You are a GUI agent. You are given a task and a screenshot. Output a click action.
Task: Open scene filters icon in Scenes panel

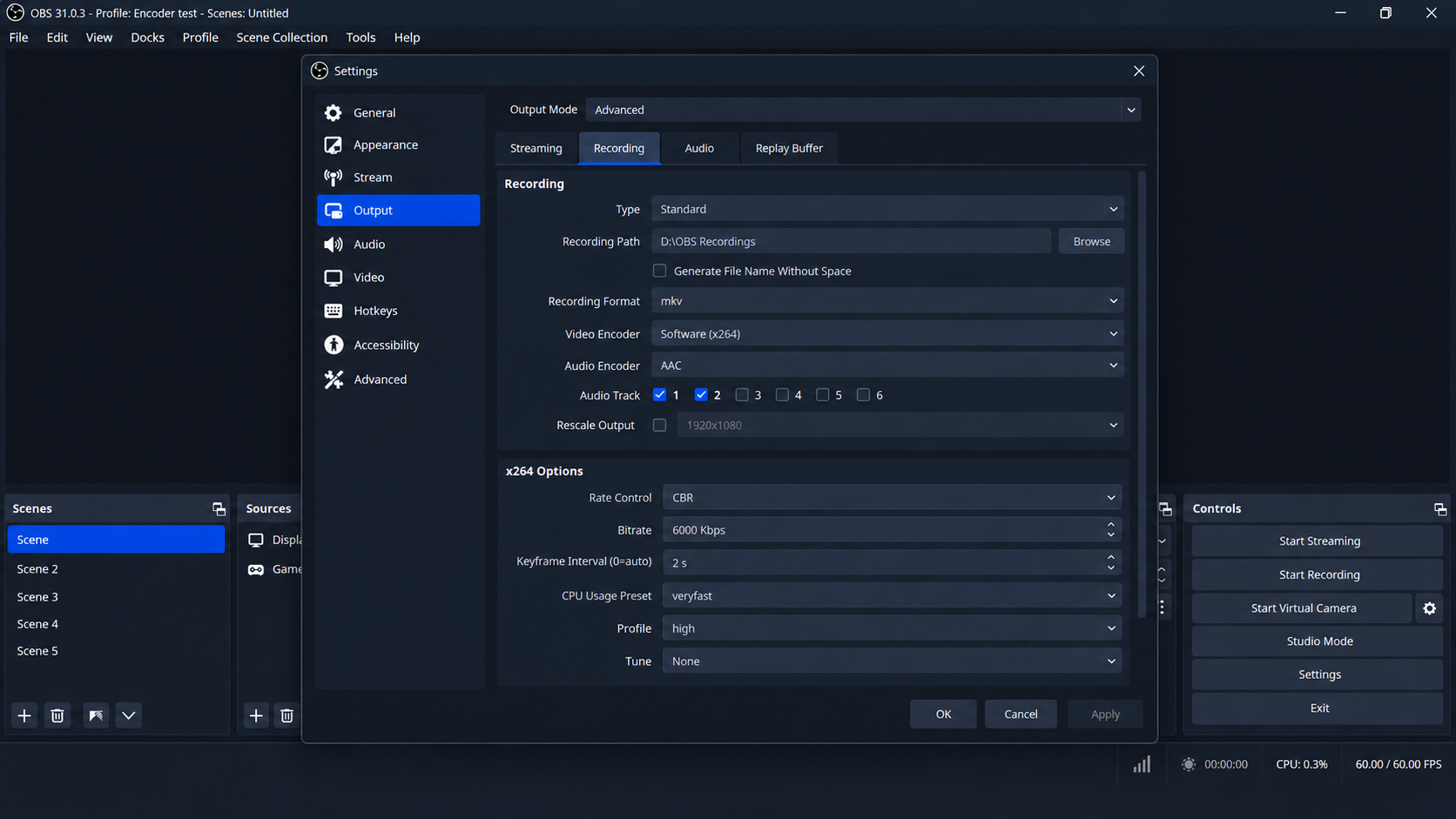pyautogui.click(x=96, y=715)
